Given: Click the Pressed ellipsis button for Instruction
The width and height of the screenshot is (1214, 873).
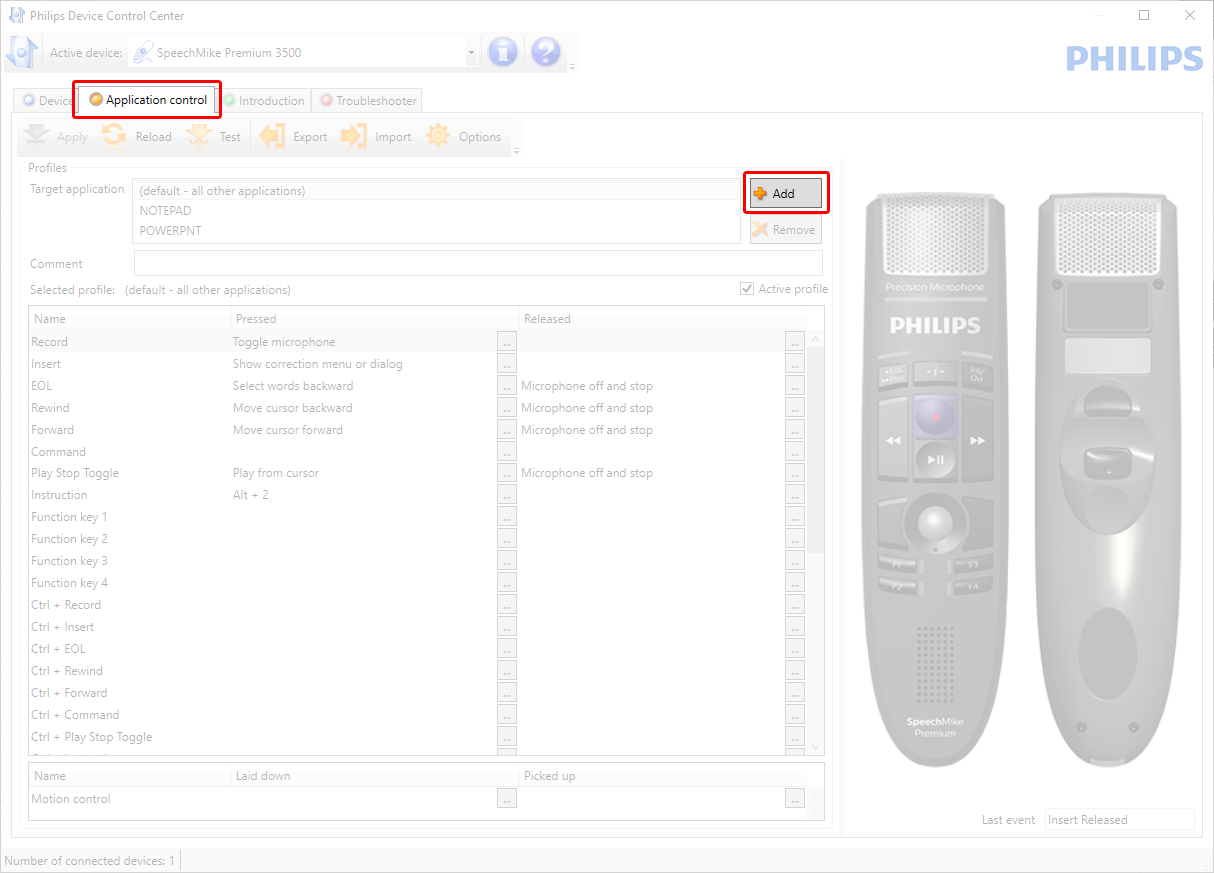Looking at the screenshot, I should pos(507,495).
